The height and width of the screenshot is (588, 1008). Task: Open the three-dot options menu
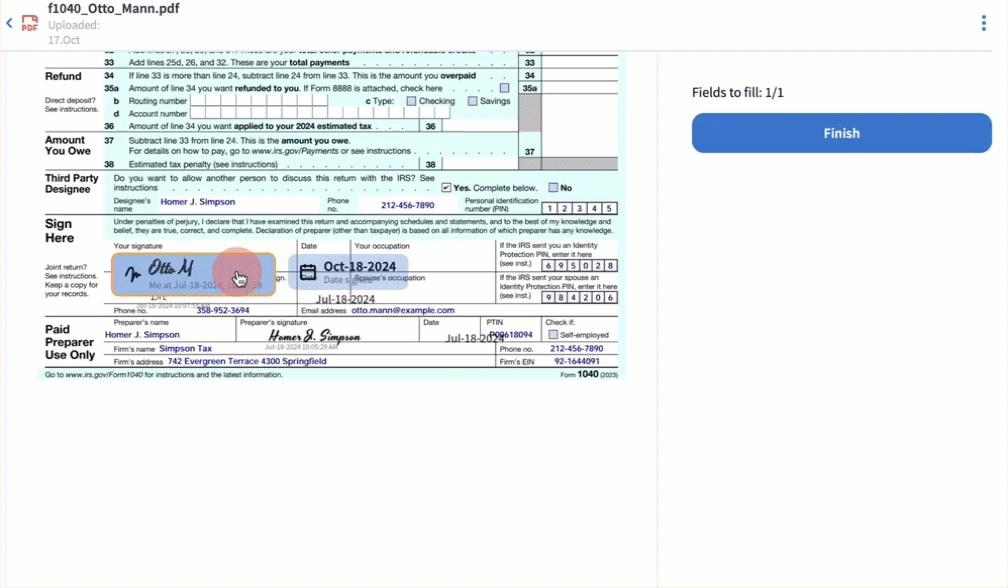(984, 24)
